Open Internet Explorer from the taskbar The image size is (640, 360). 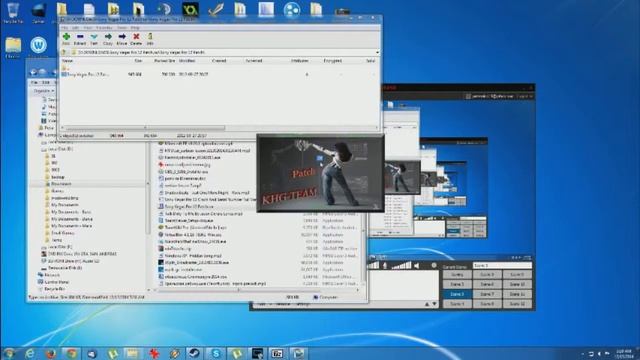30,353
